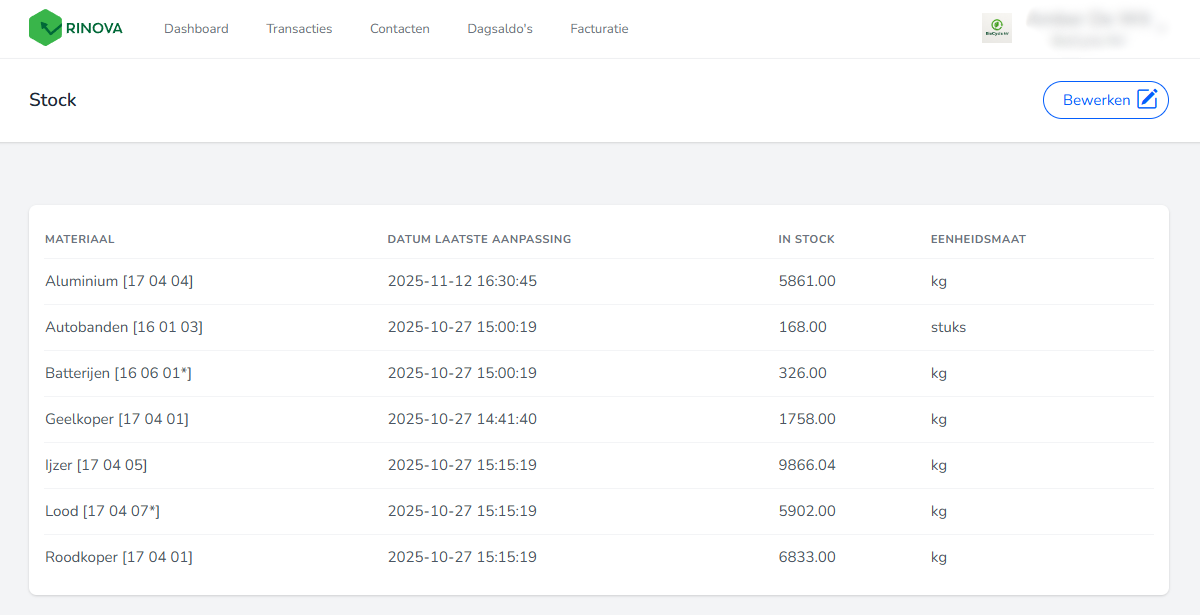Open the blurred user account name

point(1094,20)
